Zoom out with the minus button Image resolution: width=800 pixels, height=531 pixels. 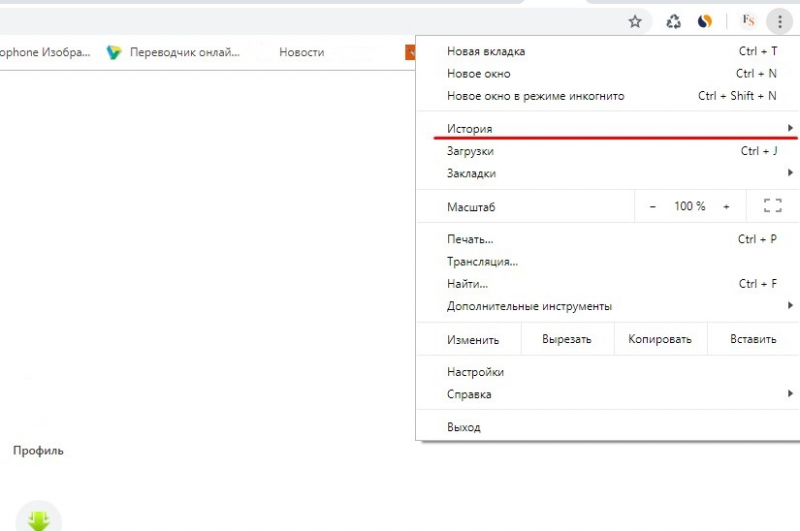click(653, 206)
